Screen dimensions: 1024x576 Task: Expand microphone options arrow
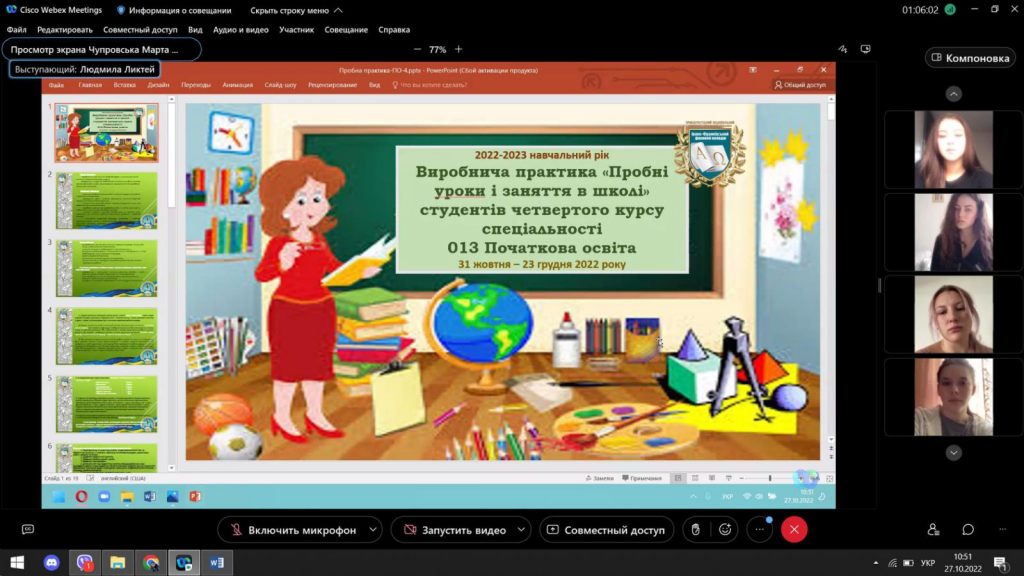pos(372,530)
